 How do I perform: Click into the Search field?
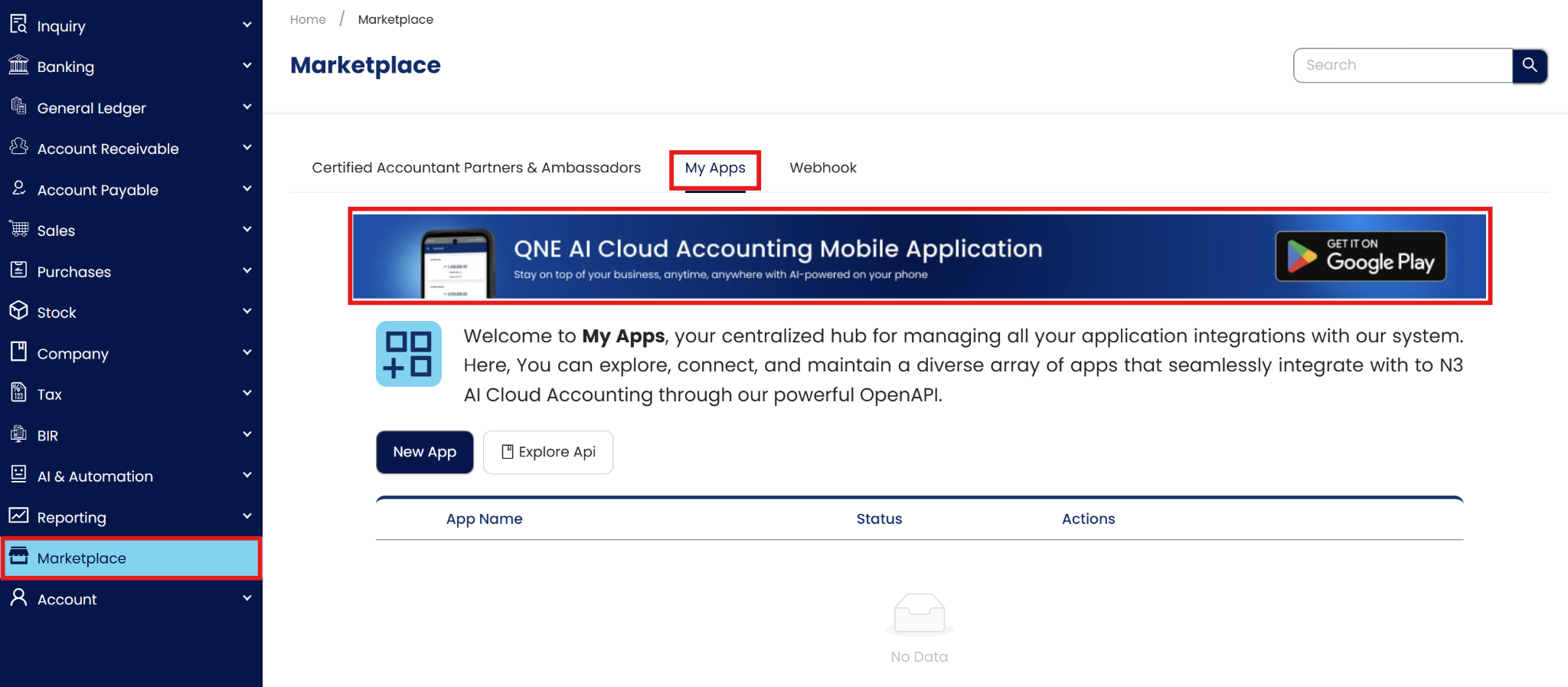(1403, 65)
